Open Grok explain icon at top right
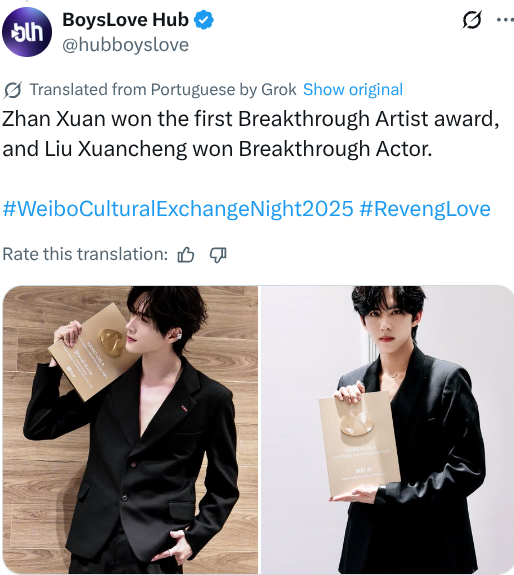This screenshot has height=575, width=514. [x=472, y=20]
